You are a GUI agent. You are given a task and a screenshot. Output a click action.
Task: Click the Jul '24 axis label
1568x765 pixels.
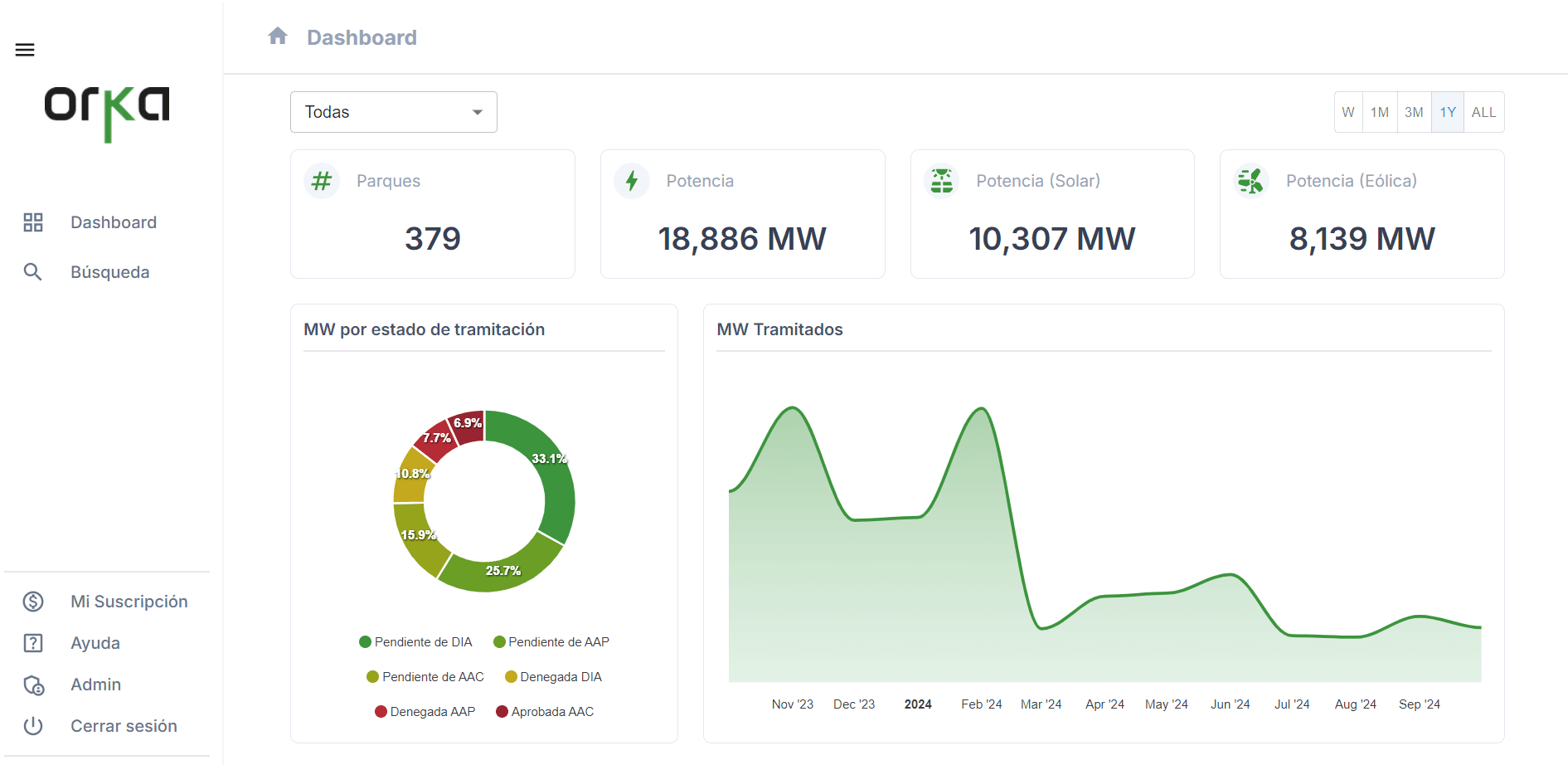[x=1292, y=704]
